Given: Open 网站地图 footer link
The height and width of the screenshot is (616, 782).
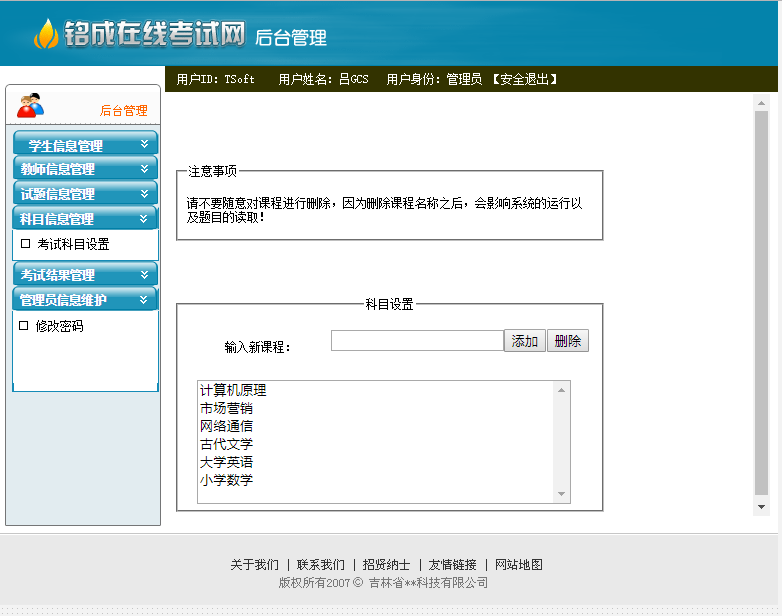Looking at the screenshot, I should pyautogui.click(x=519, y=565).
